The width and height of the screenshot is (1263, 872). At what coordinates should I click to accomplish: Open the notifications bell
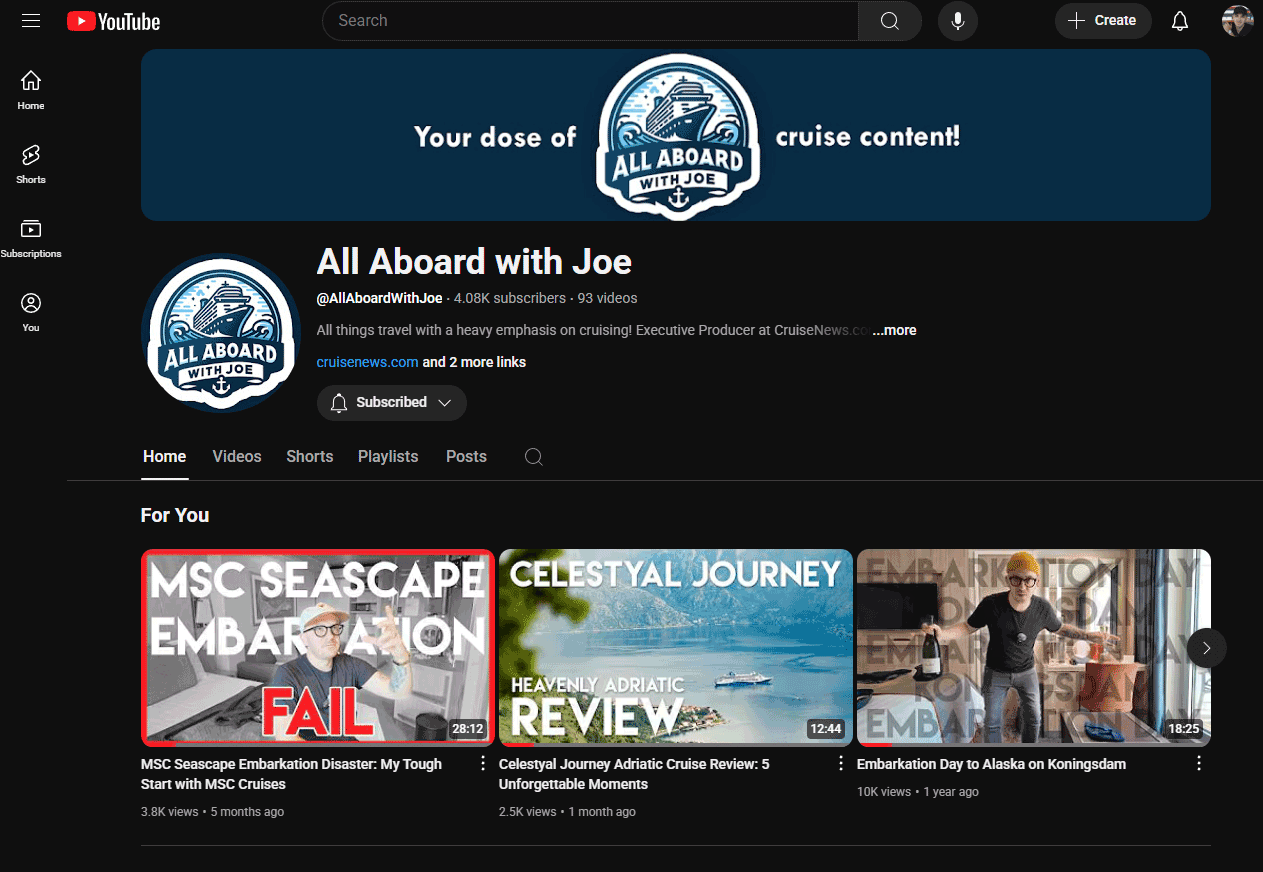pyautogui.click(x=1179, y=20)
